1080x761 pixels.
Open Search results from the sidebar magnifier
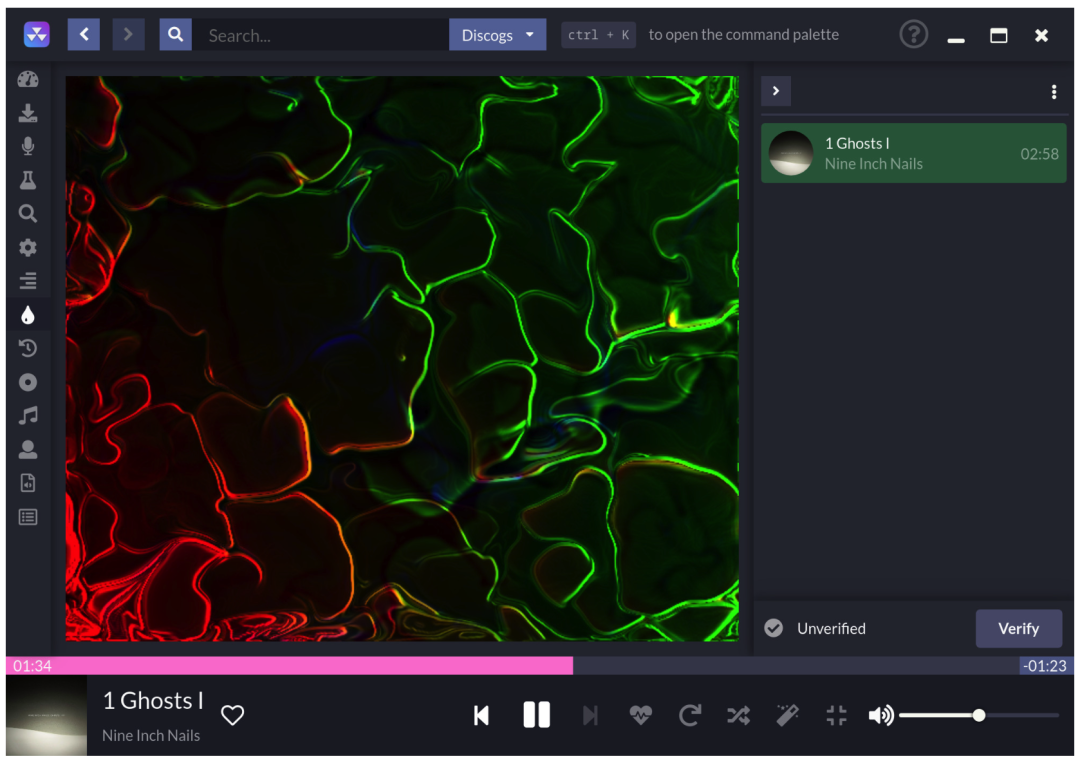(x=28, y=213)
